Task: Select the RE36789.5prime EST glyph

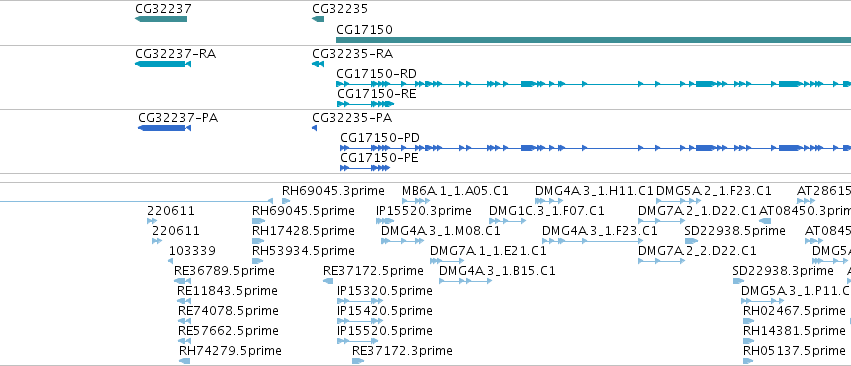Action: [x=182, y=281]
